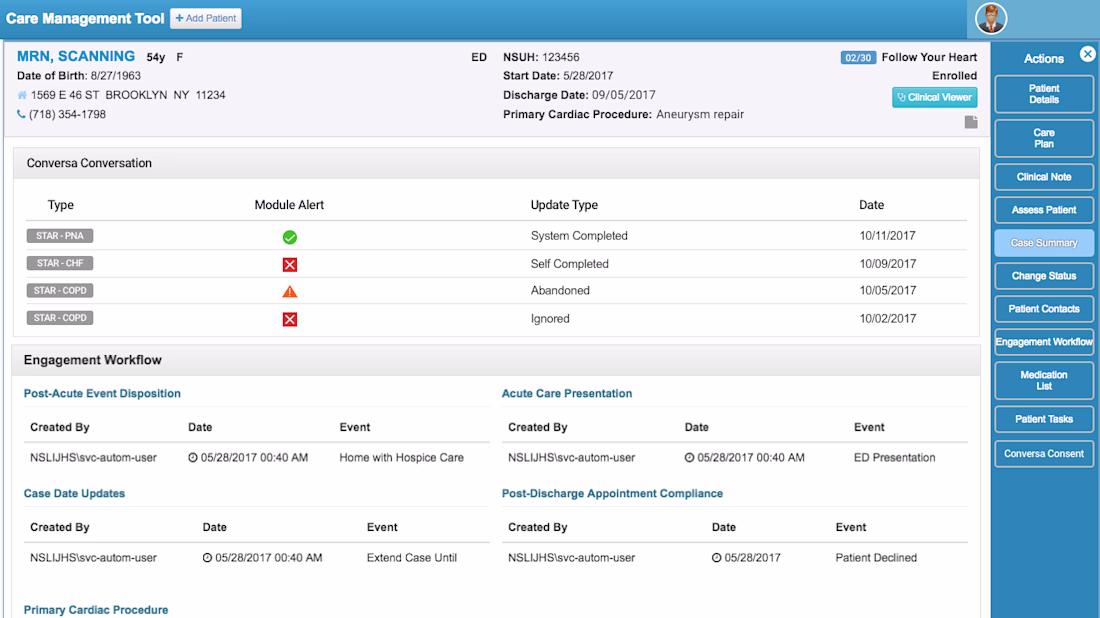The image size is (1100, 618).
Task: Click the STAR - COPD tag in the Ignored row
Action: [x=60, y=318]
